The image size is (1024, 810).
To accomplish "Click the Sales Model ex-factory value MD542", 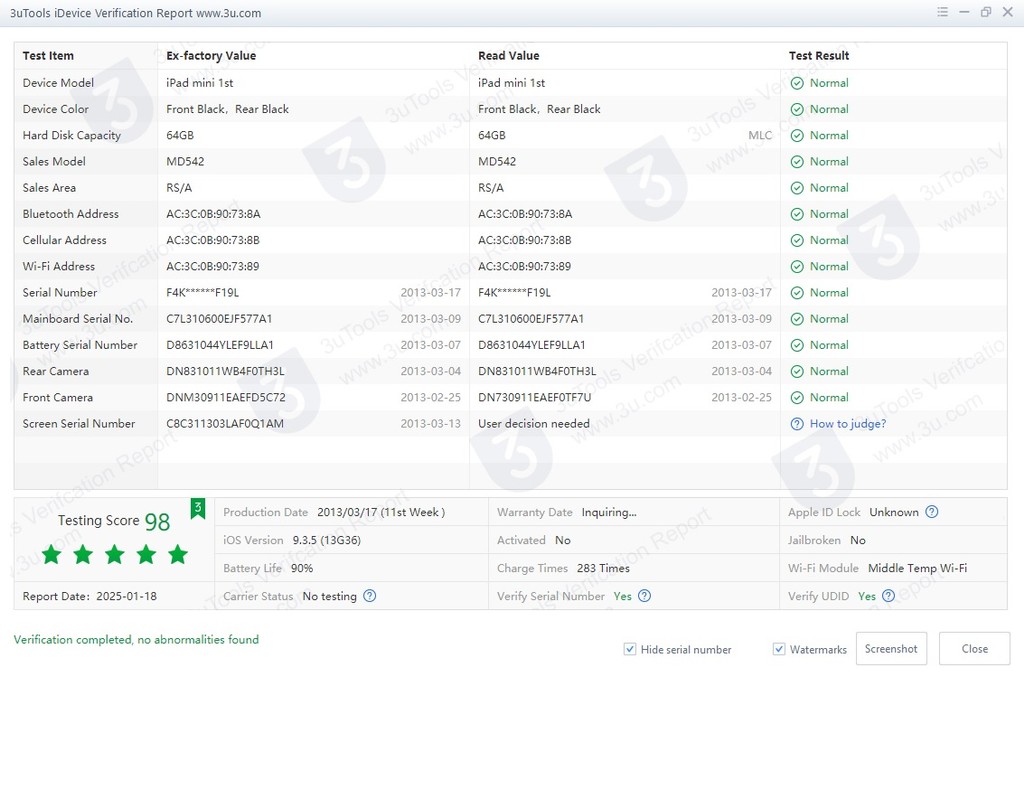I will coord(185,161).
